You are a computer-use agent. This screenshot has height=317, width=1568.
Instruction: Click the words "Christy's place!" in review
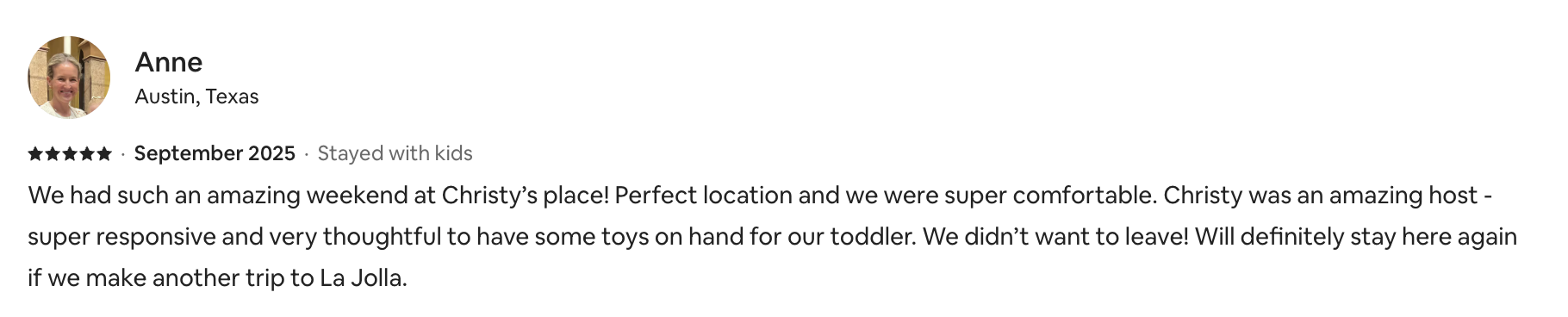[526, 196]
